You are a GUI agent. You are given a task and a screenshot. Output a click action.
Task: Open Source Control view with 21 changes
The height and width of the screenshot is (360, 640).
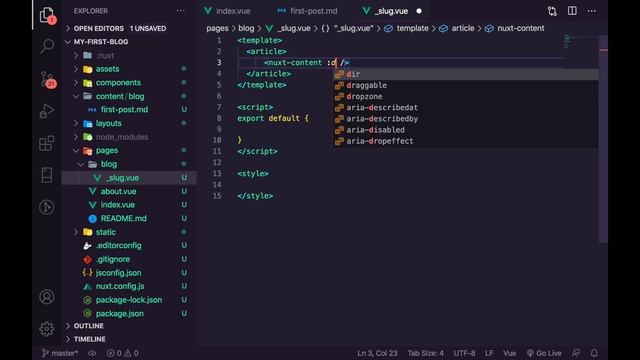tap(47, 79)
